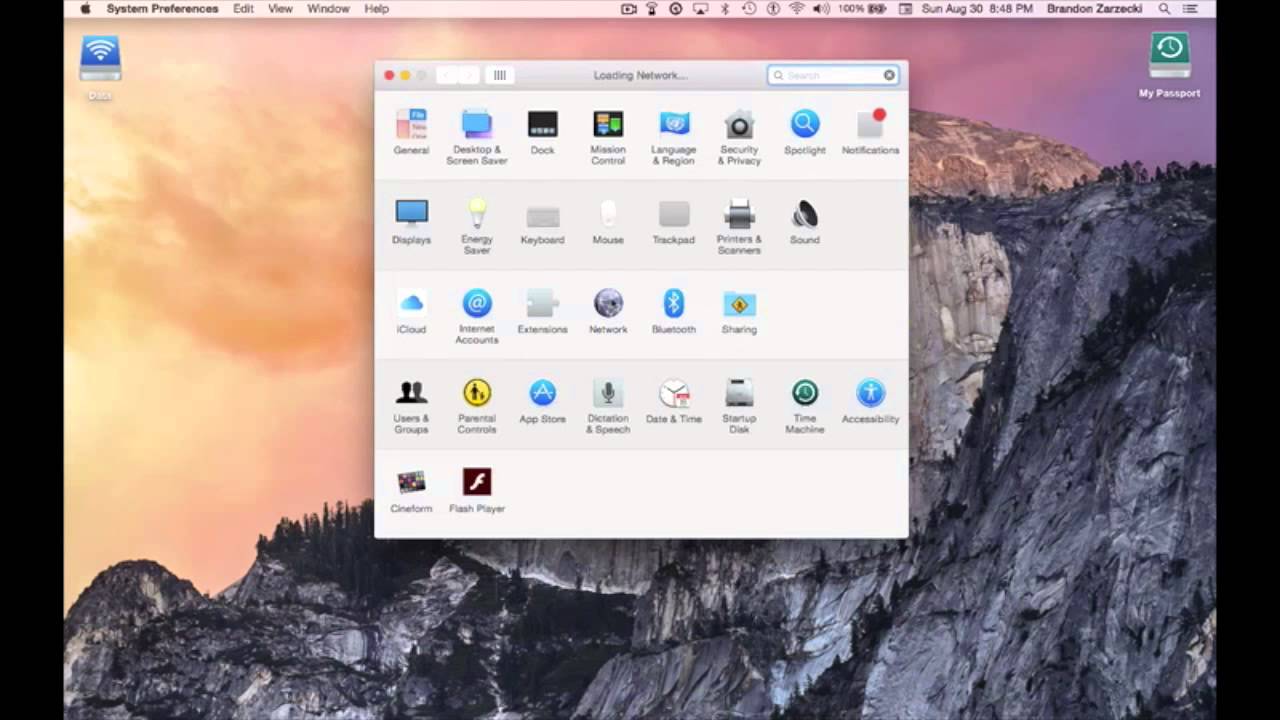Open Parental Controls pane
1280x720 pixels.
[477, 406]
